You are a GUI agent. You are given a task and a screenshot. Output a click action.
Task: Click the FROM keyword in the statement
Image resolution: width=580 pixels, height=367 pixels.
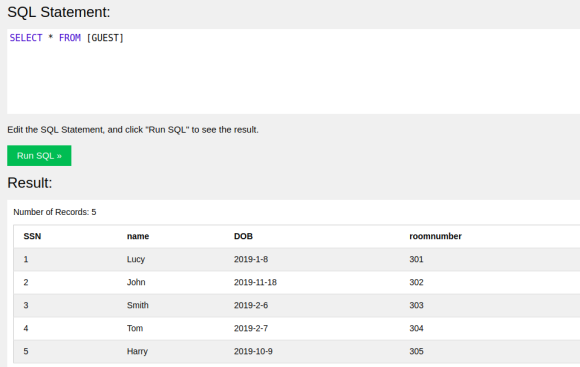(x=70, y=38)
